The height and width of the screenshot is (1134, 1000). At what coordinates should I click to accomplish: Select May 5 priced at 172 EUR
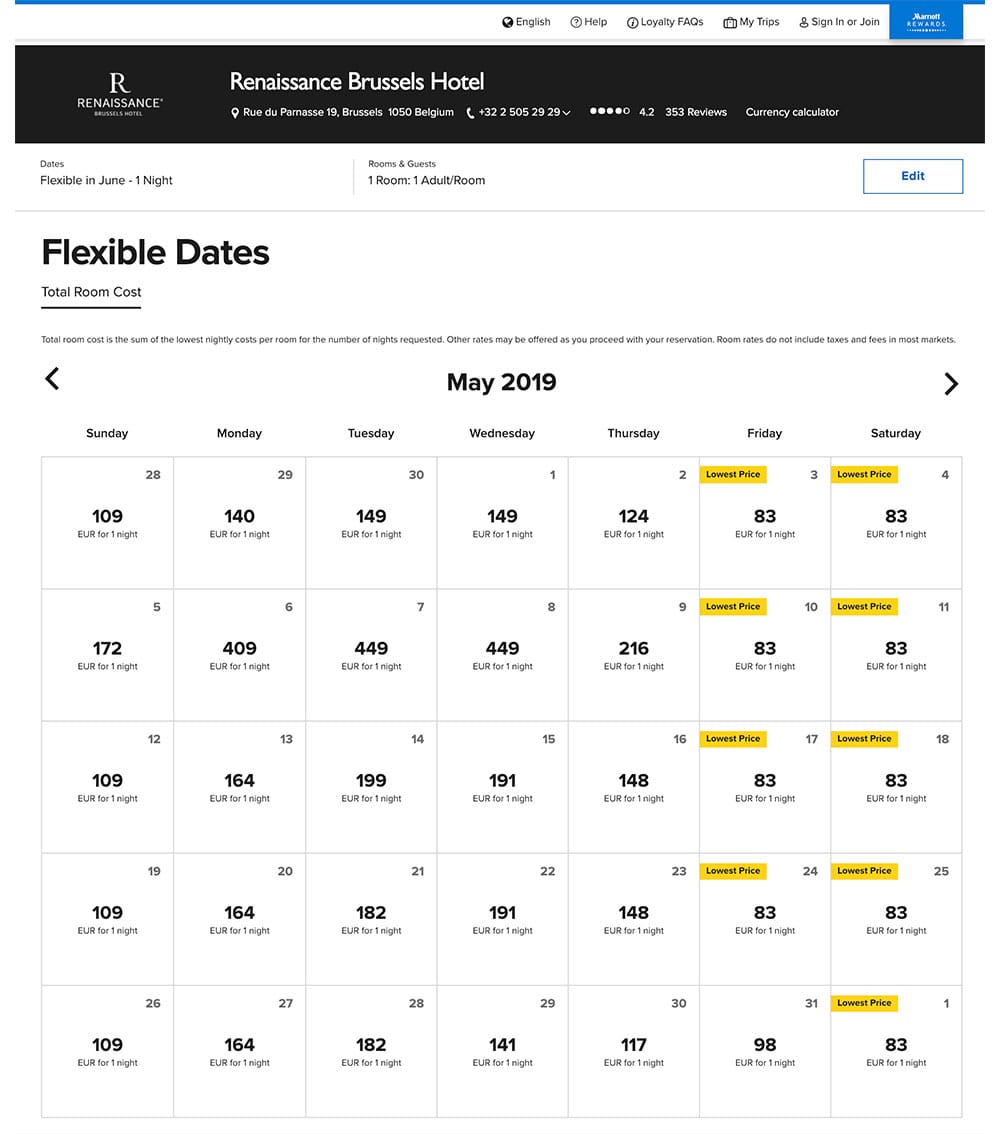[x=107, y=655]
